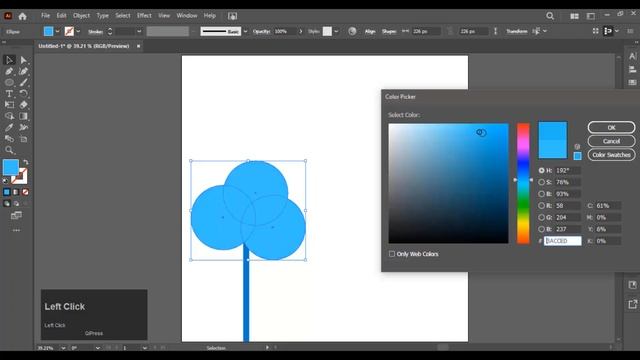Select the Gradient tool

click(24, 116)
